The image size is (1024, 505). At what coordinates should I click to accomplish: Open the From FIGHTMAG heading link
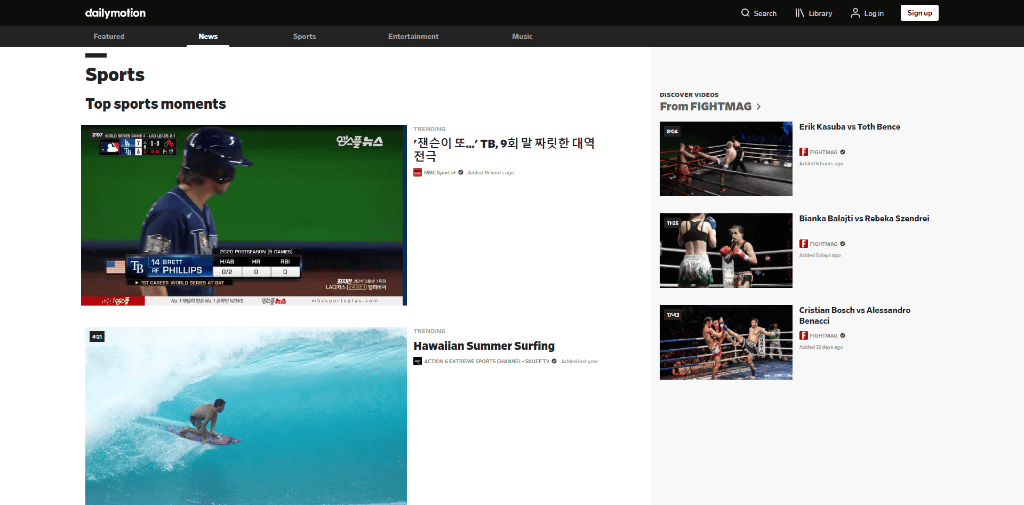706,106
